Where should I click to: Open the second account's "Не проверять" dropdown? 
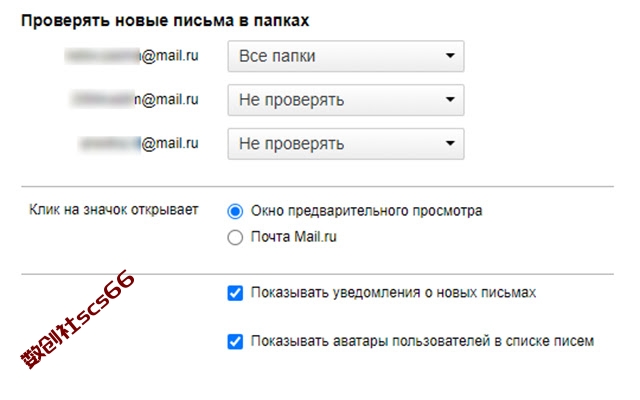[x=346, y=100]
